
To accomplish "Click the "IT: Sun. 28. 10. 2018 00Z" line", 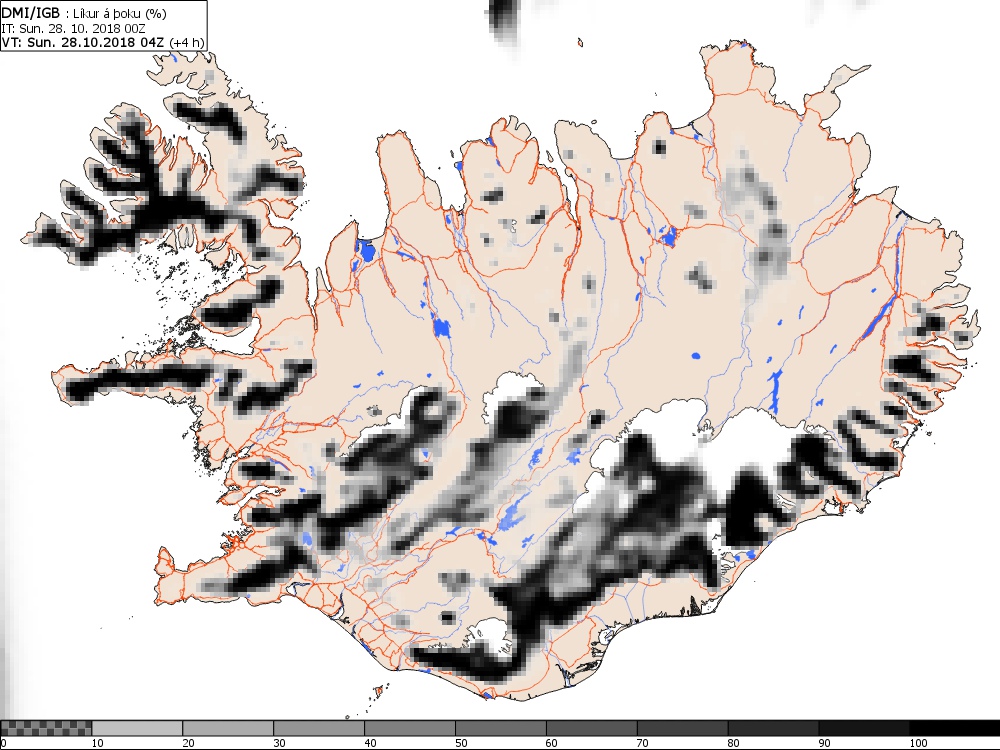I will click(x=73, y=29).
